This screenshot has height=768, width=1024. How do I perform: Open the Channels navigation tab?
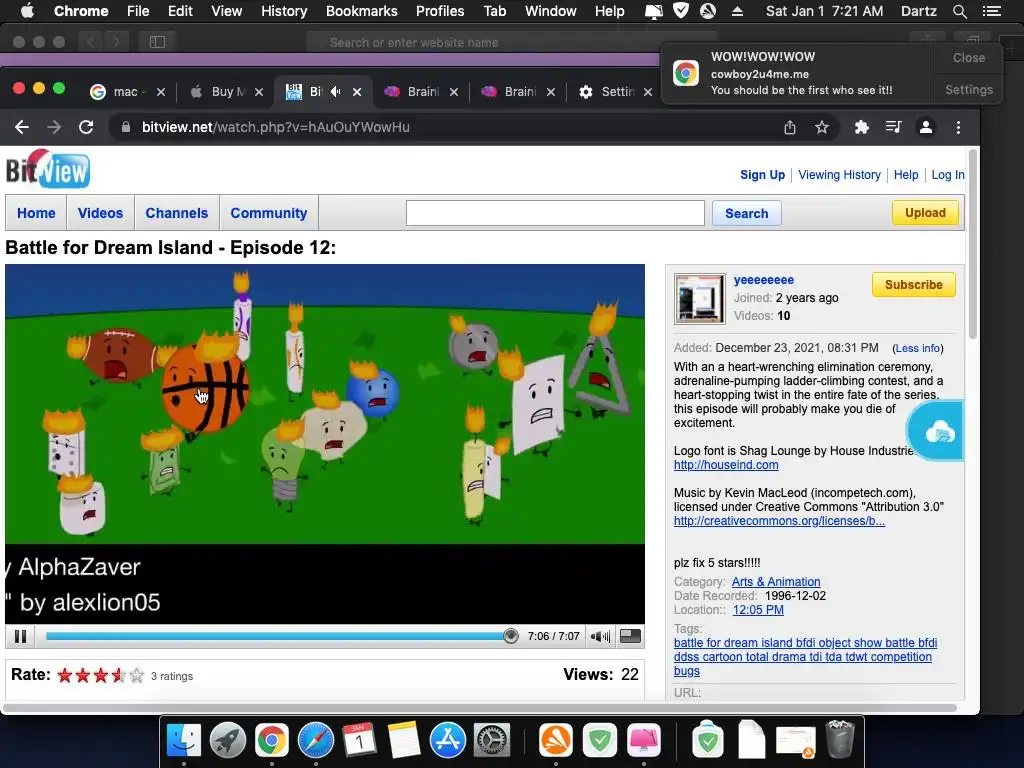(x=176, y=213)
